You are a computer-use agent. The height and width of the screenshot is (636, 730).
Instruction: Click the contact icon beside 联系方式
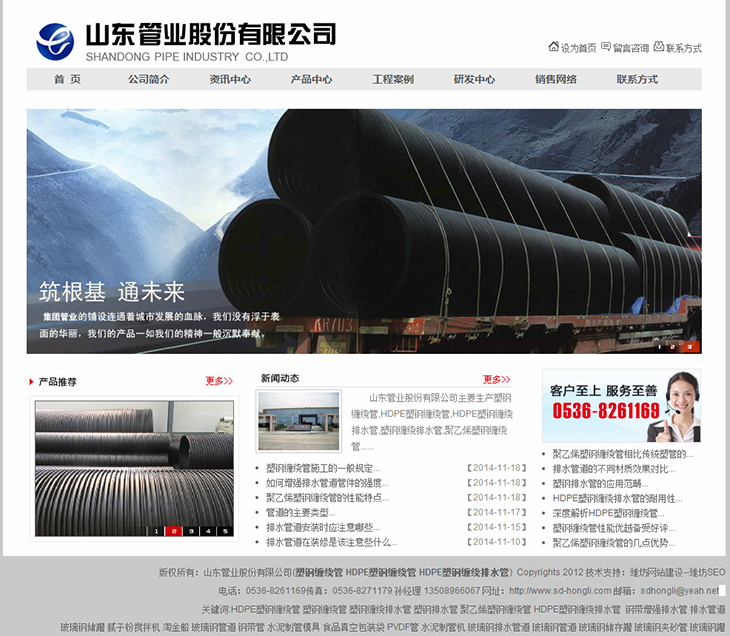point(659,47)
